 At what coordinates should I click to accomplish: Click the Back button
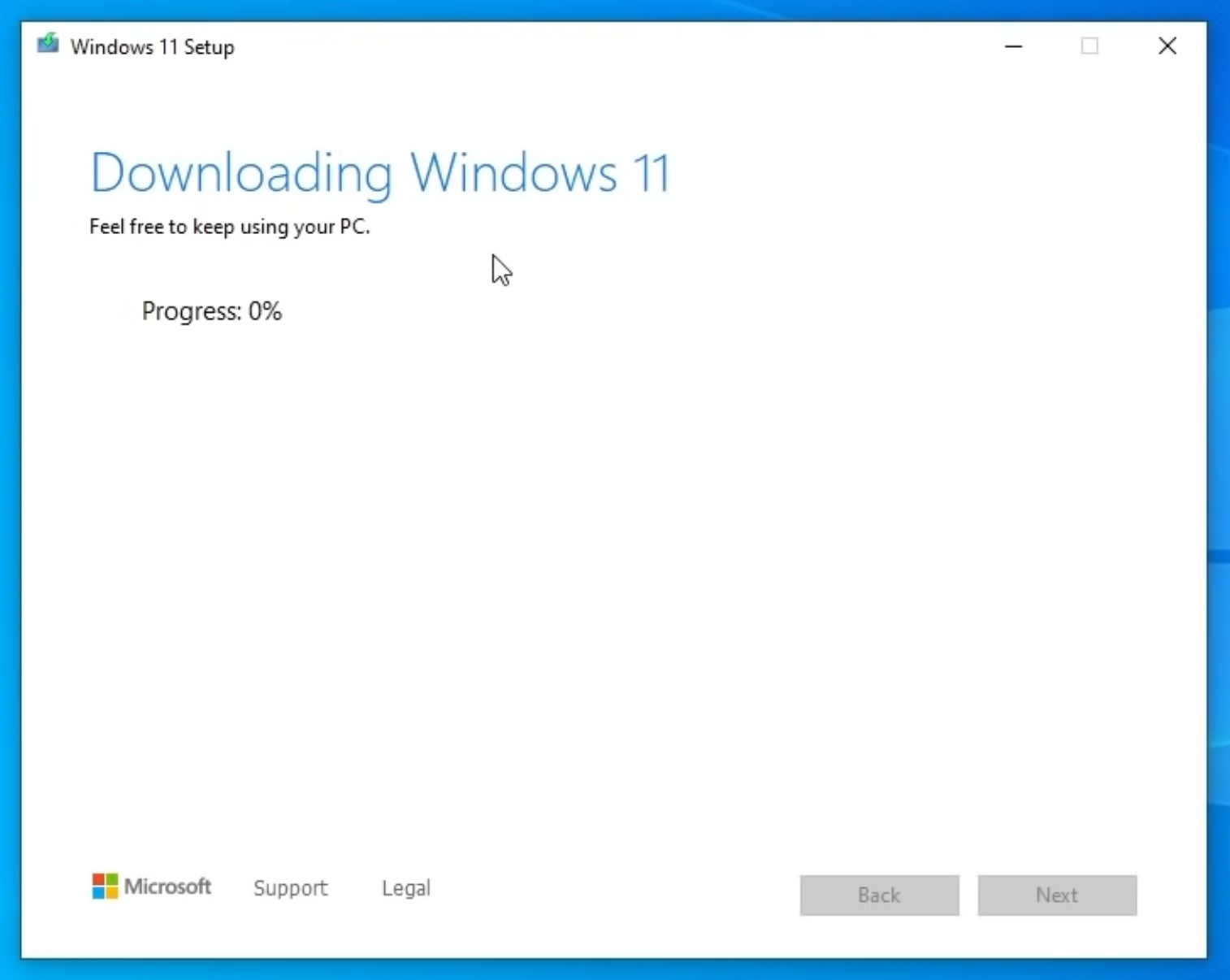tap(879, 895)
